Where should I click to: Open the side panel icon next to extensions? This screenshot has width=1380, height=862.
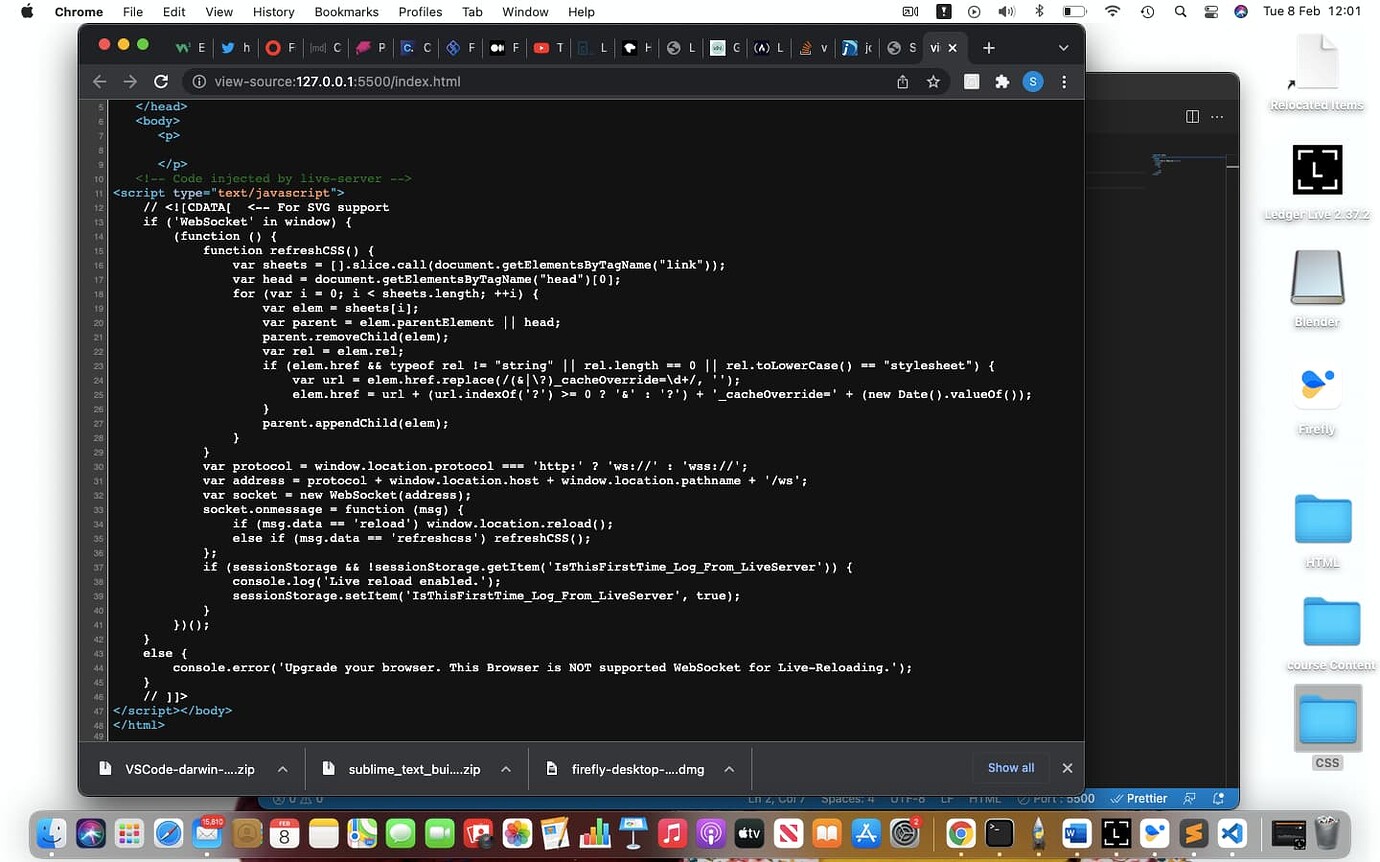pos(971,82)
